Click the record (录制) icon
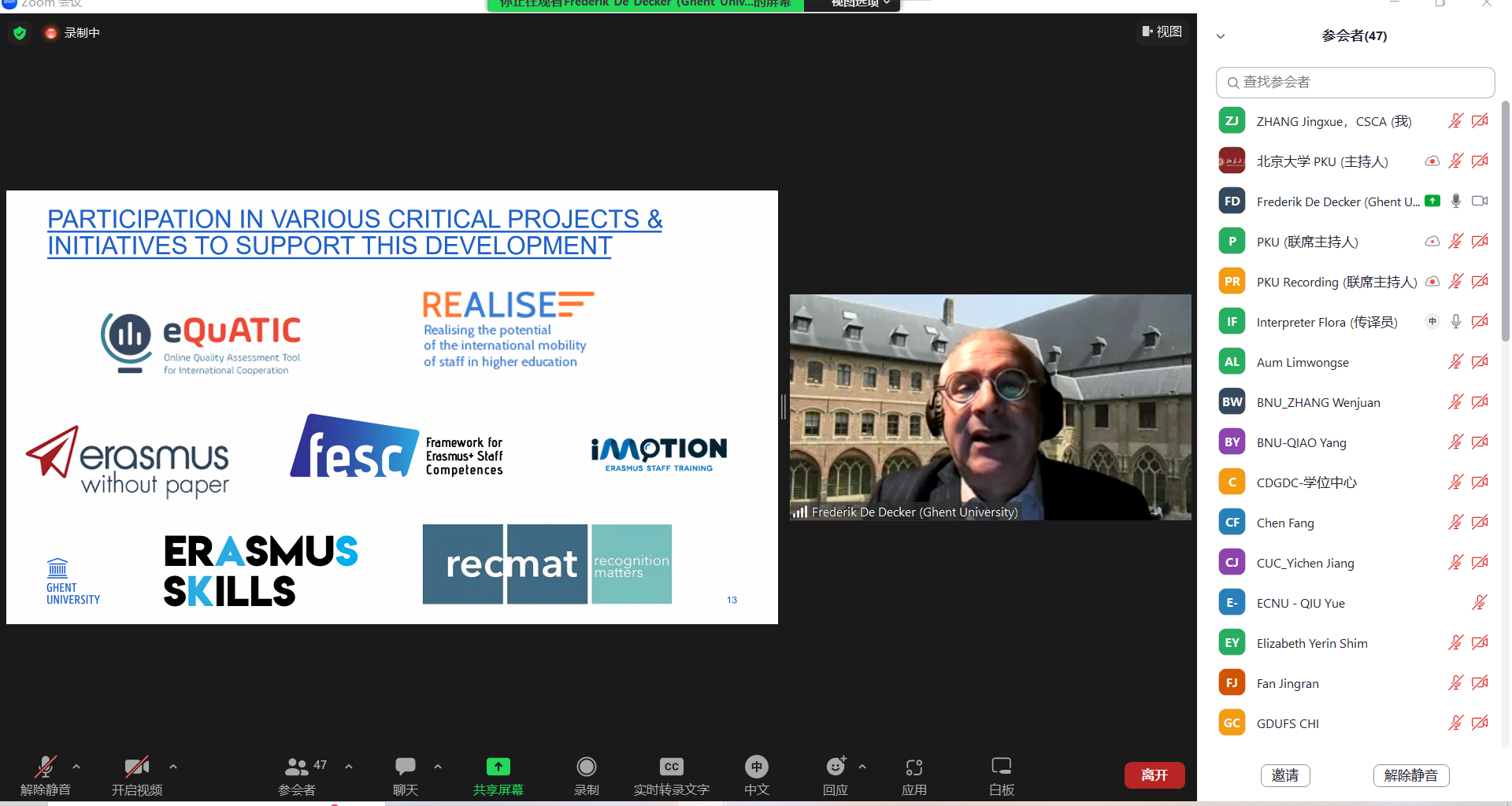 point(586,767)
